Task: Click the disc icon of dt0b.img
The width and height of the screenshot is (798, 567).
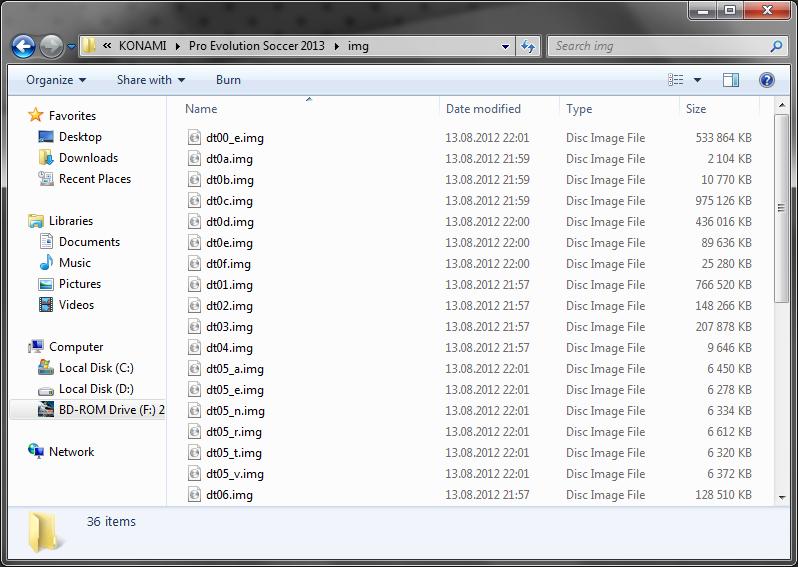Action: click(x=194, y=180)
